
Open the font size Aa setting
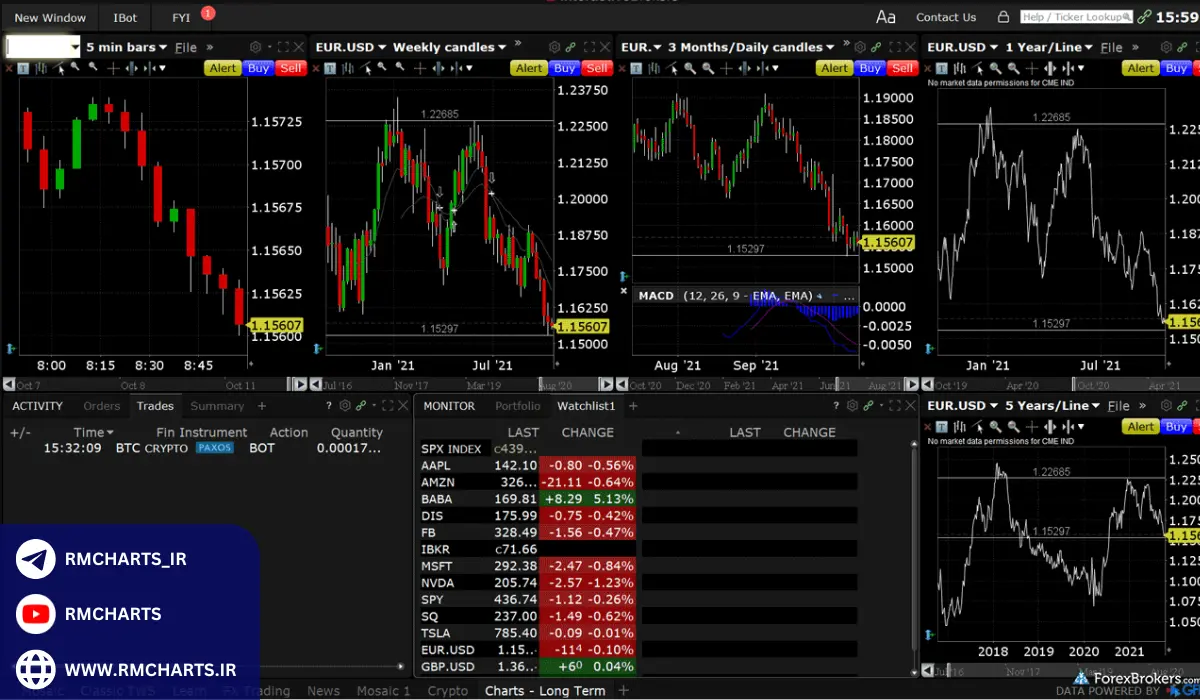click(x=885, y=17)
